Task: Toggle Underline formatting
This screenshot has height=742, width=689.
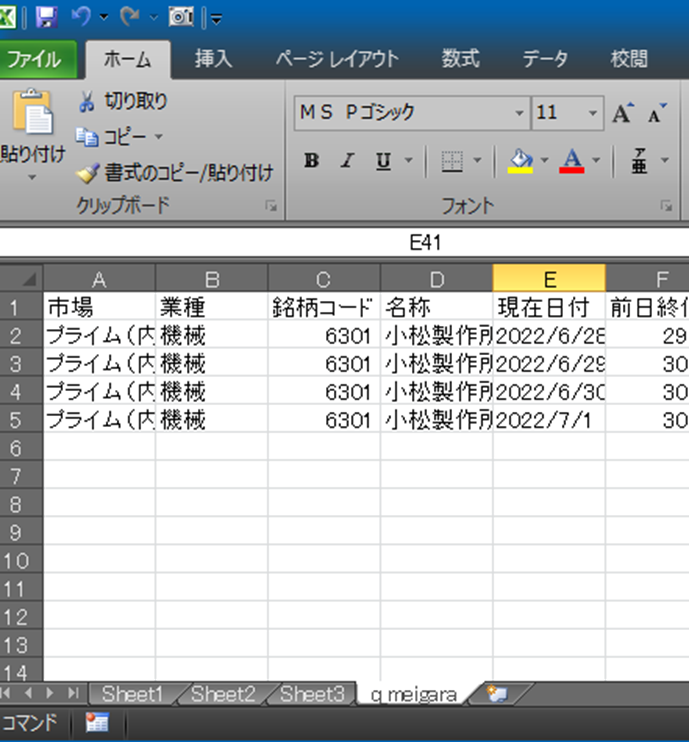Action: [x=383, y=161]
